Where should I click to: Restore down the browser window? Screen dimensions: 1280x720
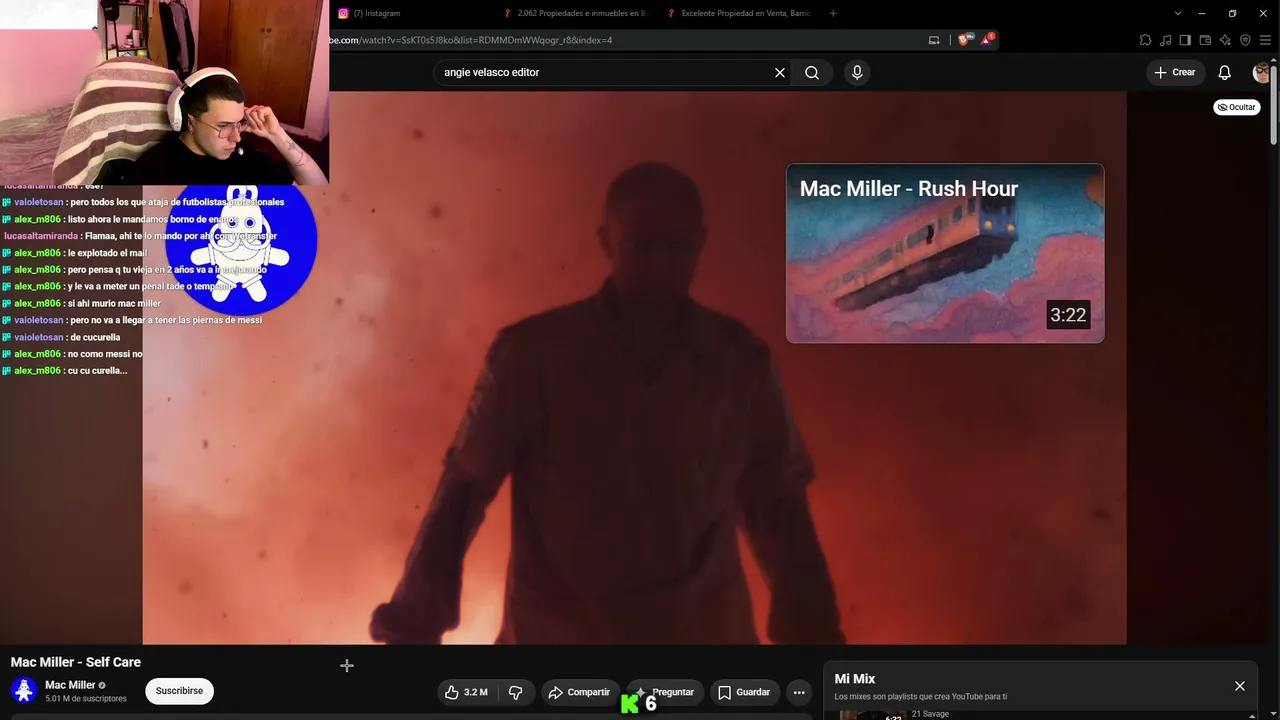[1232, 13]
